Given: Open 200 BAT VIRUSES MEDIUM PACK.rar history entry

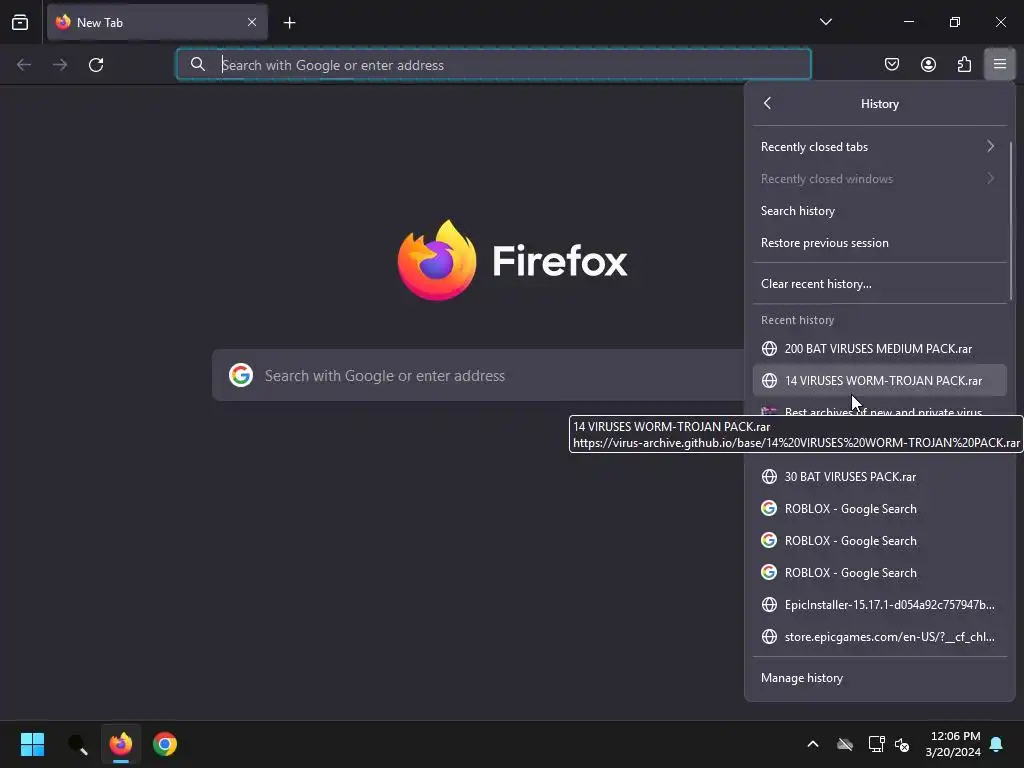Looking at the screenshot, I should (879, 348).
